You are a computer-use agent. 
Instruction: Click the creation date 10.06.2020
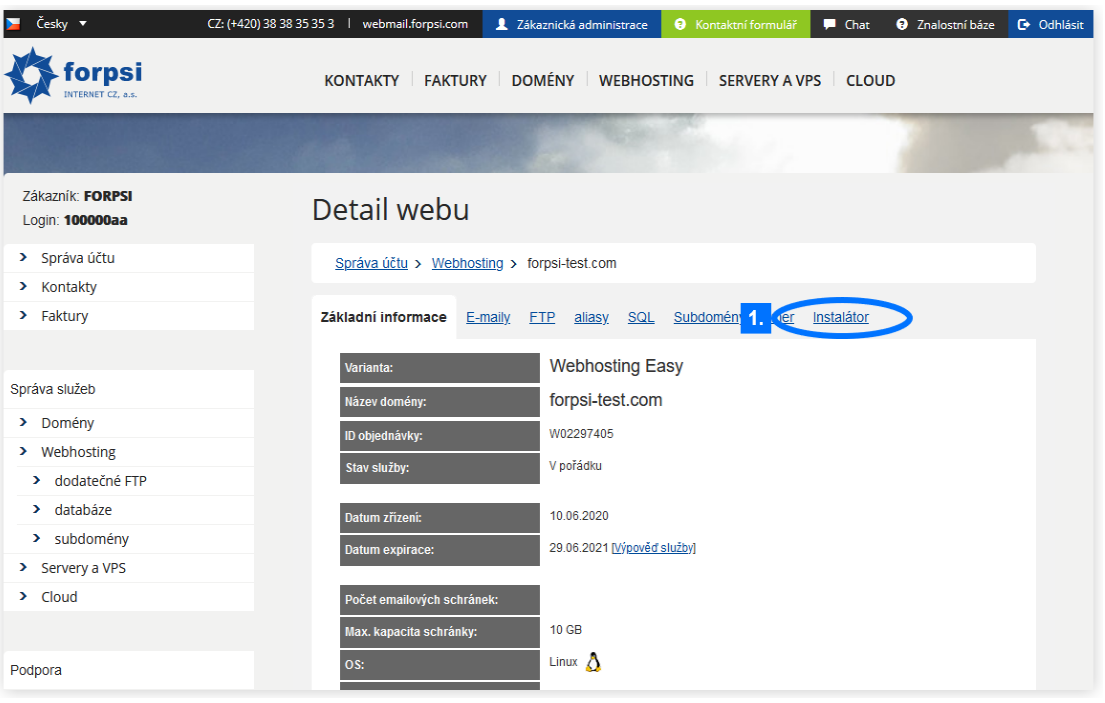click(x=579, y=516)
